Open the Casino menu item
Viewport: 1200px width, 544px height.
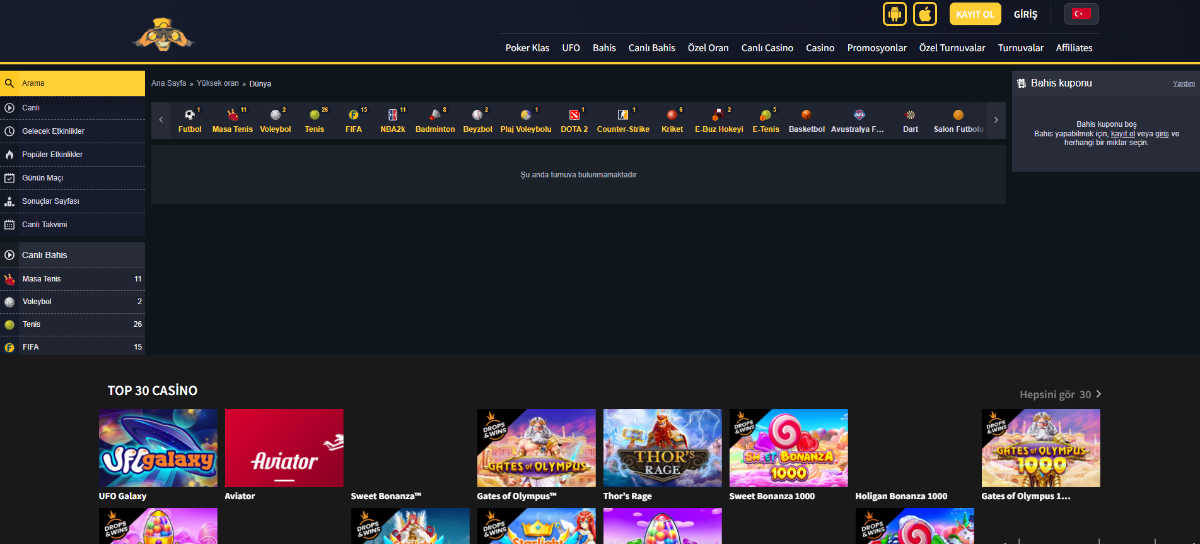[820, 48]
